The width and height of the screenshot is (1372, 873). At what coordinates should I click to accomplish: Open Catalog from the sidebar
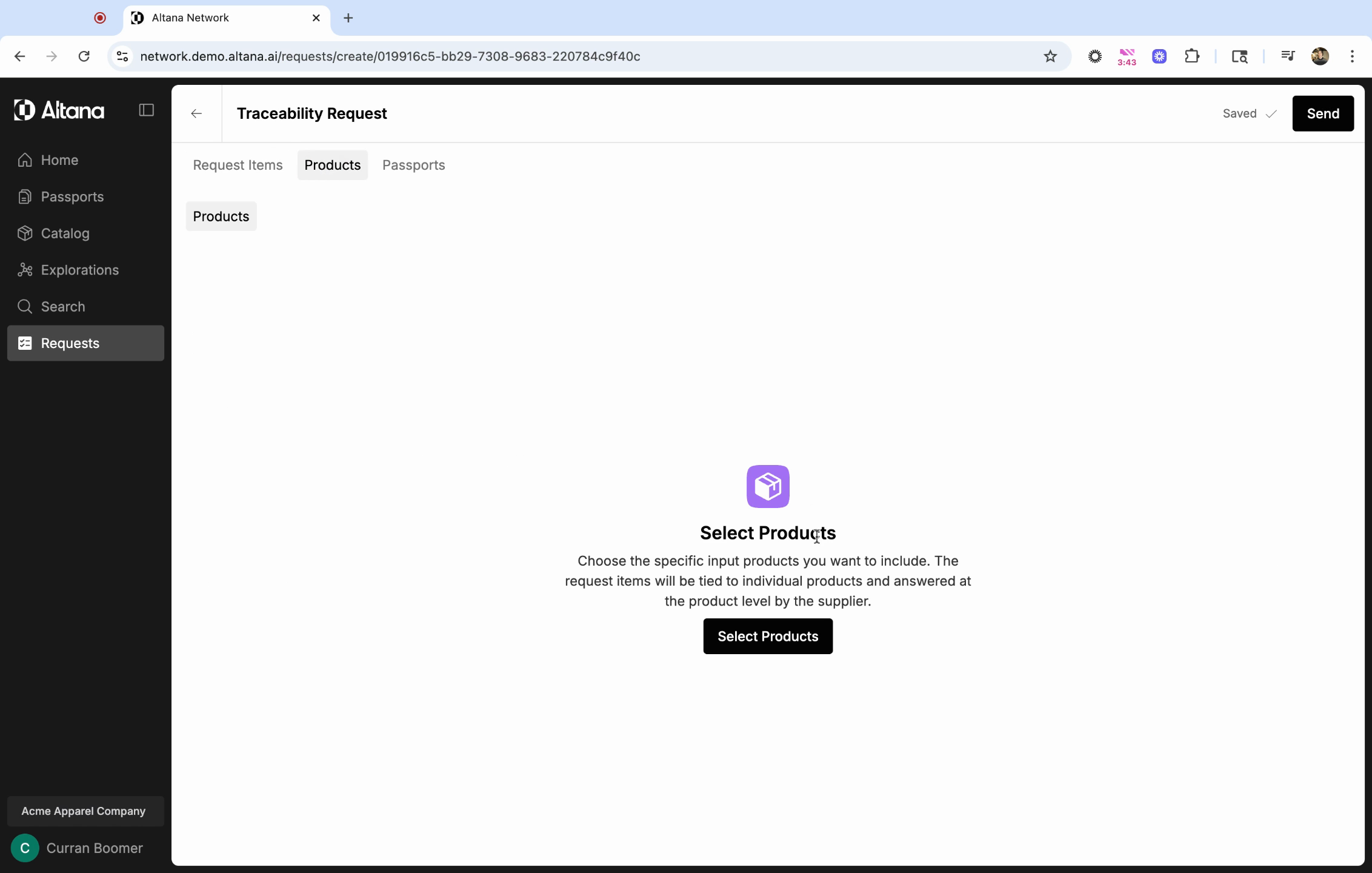(x=65, y=233)
